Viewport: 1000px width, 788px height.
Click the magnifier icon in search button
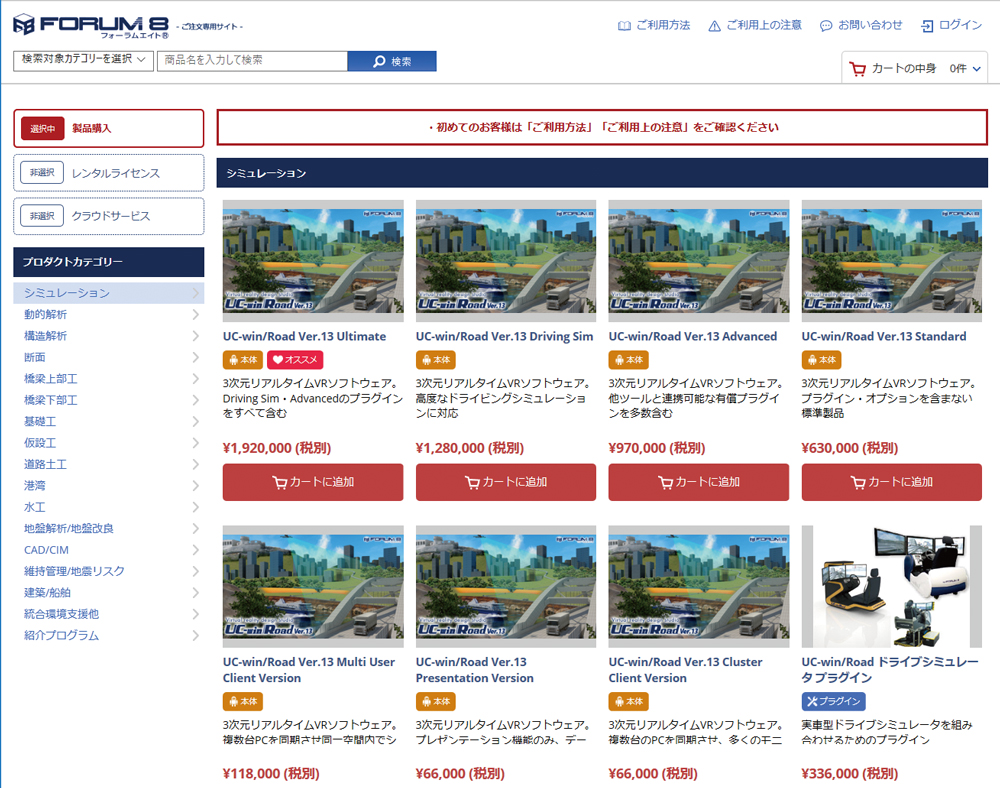(x=379, y=61)
